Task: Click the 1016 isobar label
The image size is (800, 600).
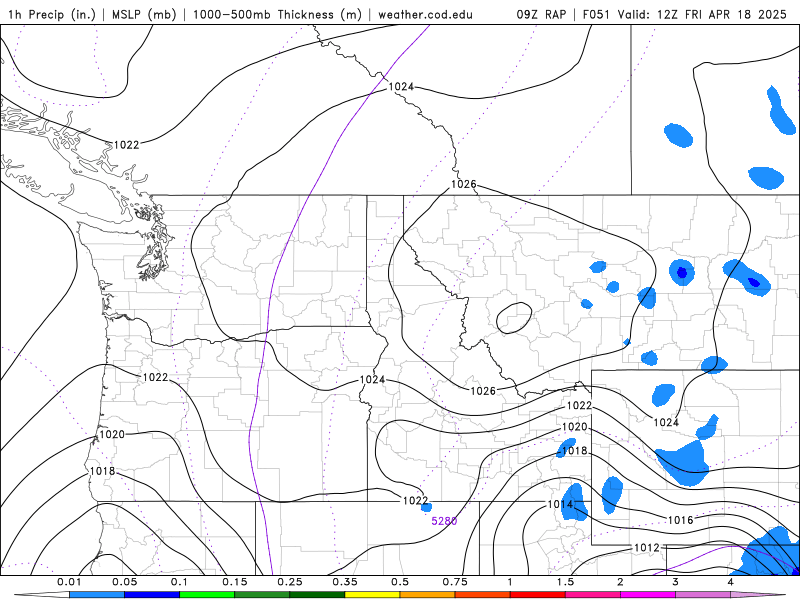Action: (681, 520)
